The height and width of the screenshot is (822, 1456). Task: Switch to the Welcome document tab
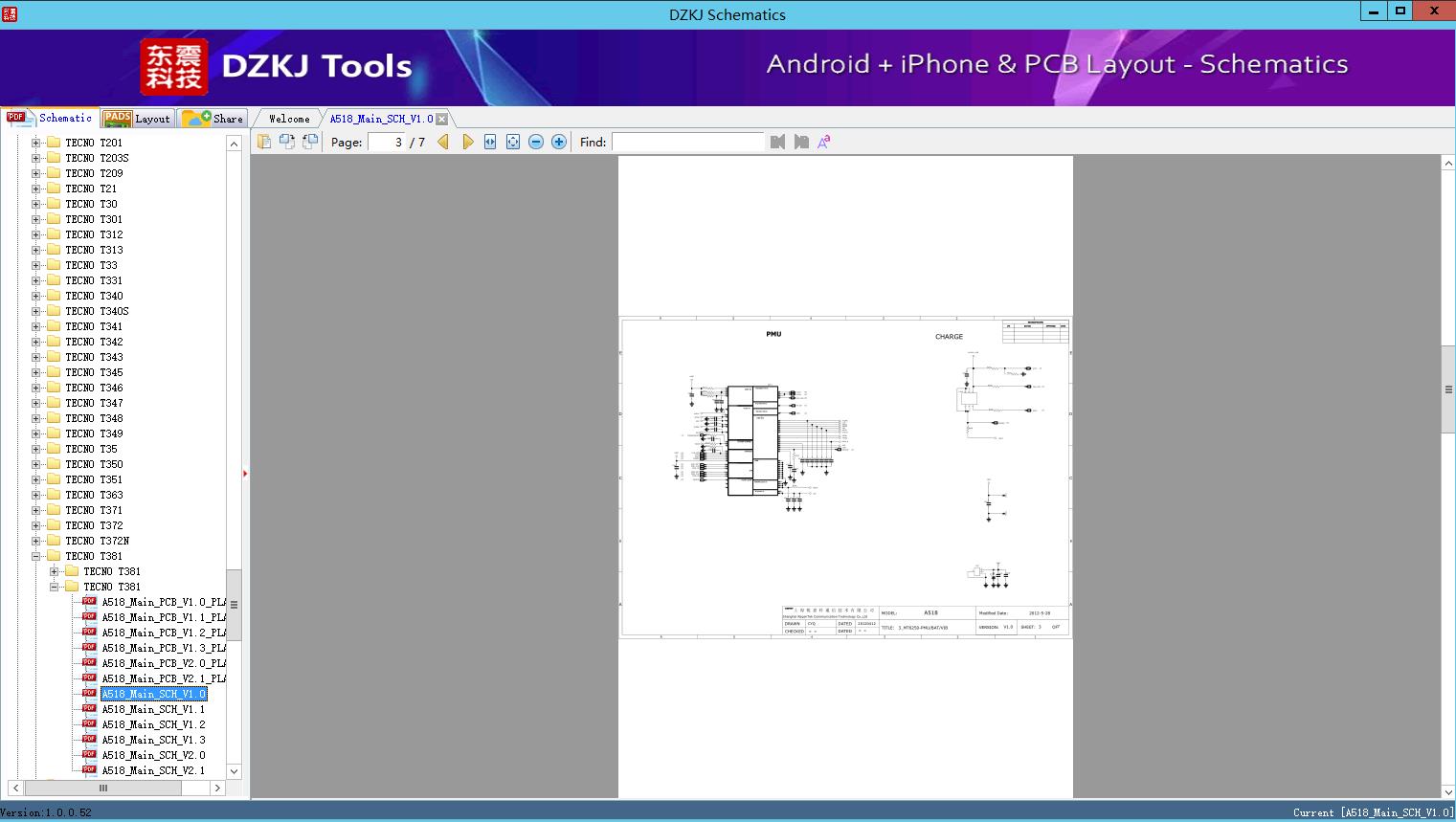[x=289, y=119]
